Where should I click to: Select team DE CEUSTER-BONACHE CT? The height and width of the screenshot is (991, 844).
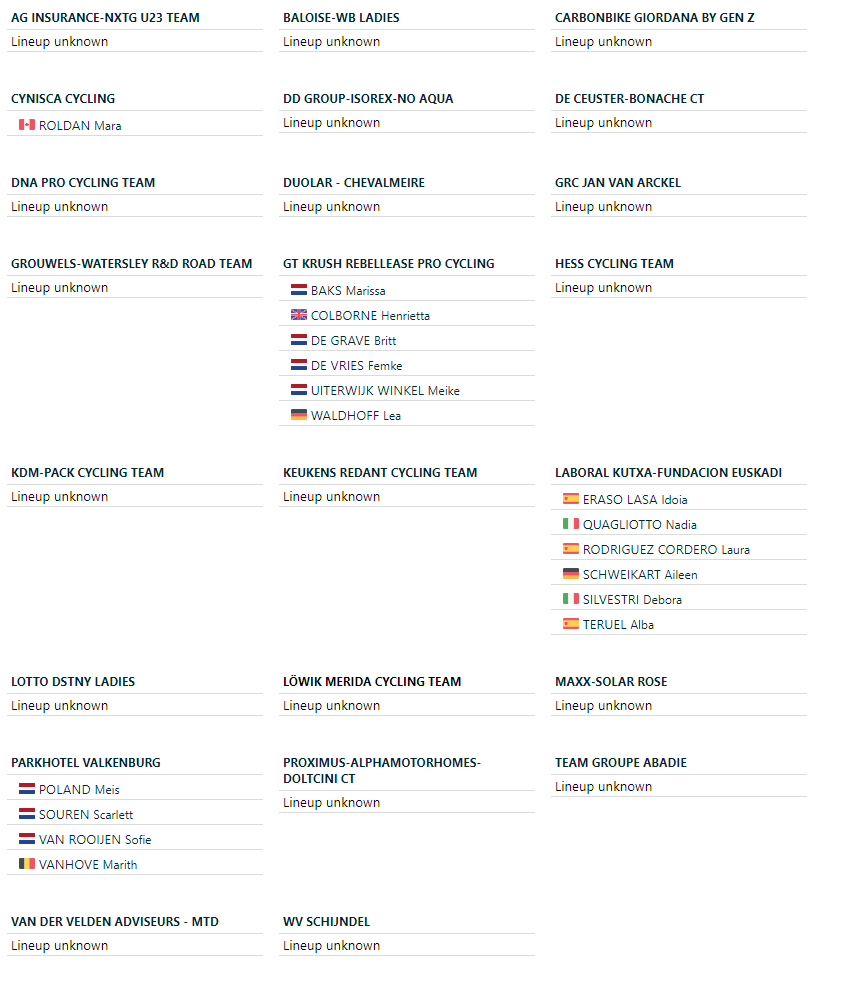coord(630,99)
